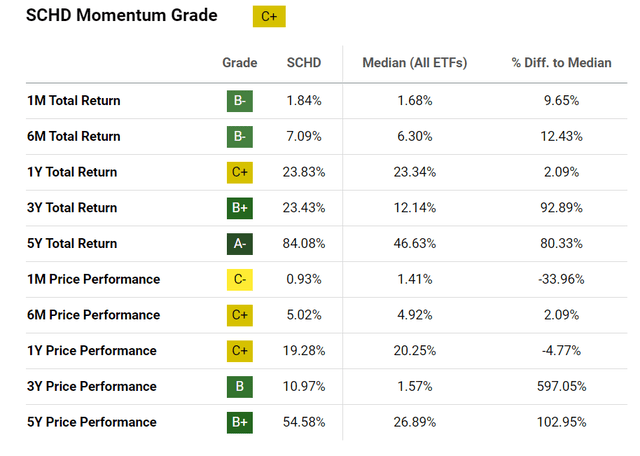
Task: Click the 6M Total Return B- grade badge
Action: (239, 137)
